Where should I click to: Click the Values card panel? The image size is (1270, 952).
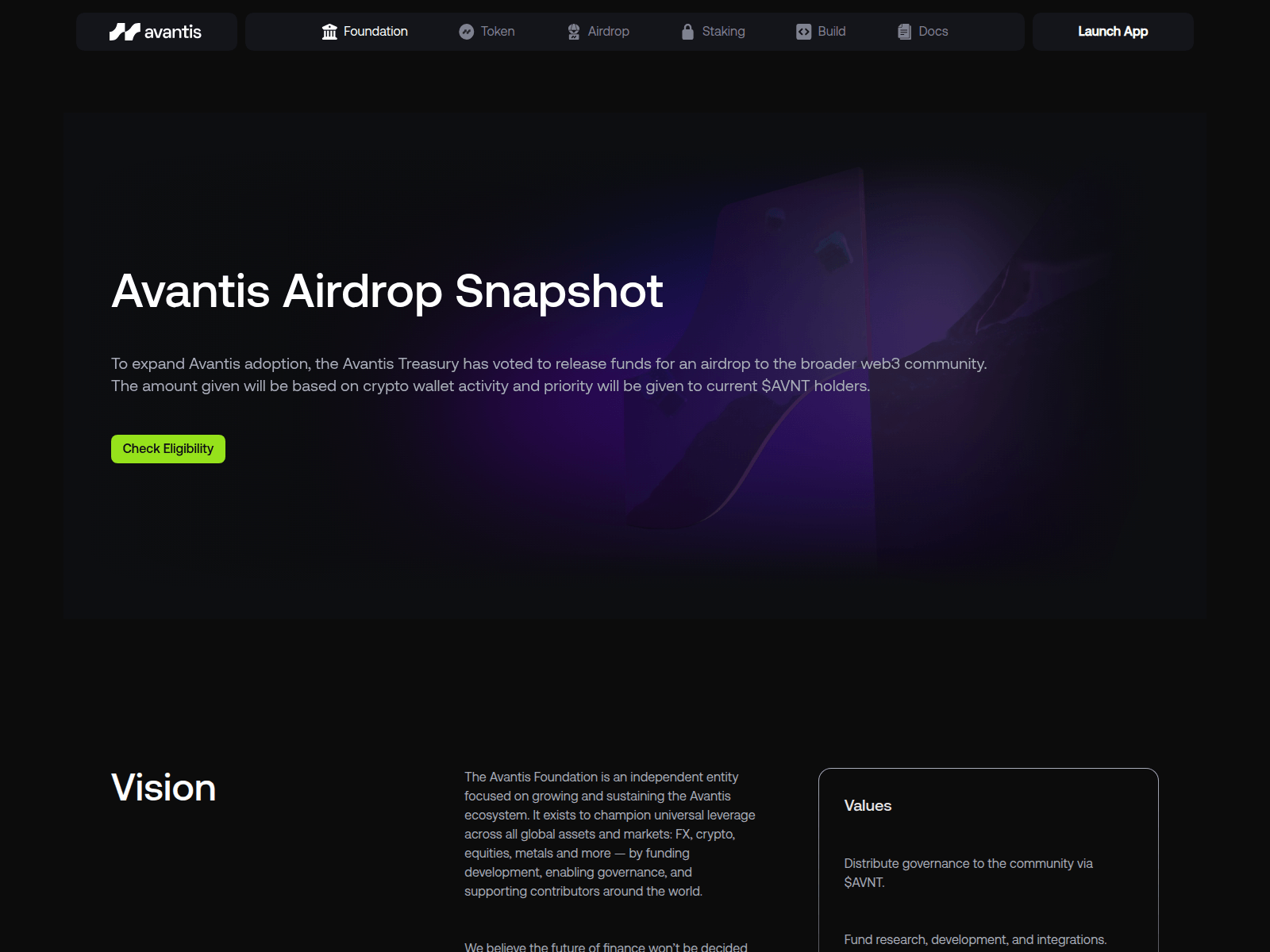988,857
